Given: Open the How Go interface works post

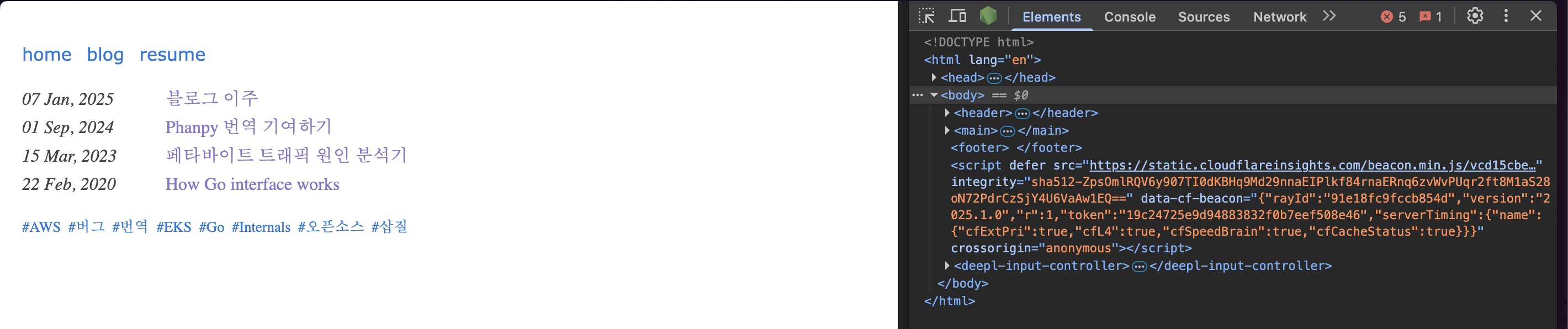Looking at the screenshot, I should [252, 184].
